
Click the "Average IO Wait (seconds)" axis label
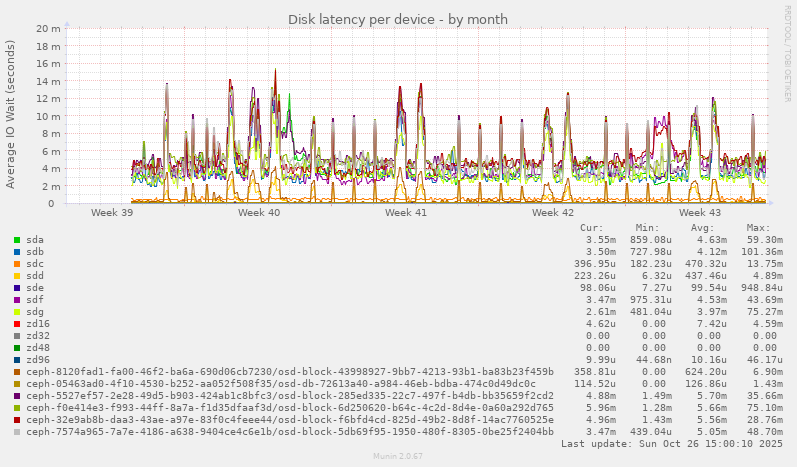click(11, 114)
